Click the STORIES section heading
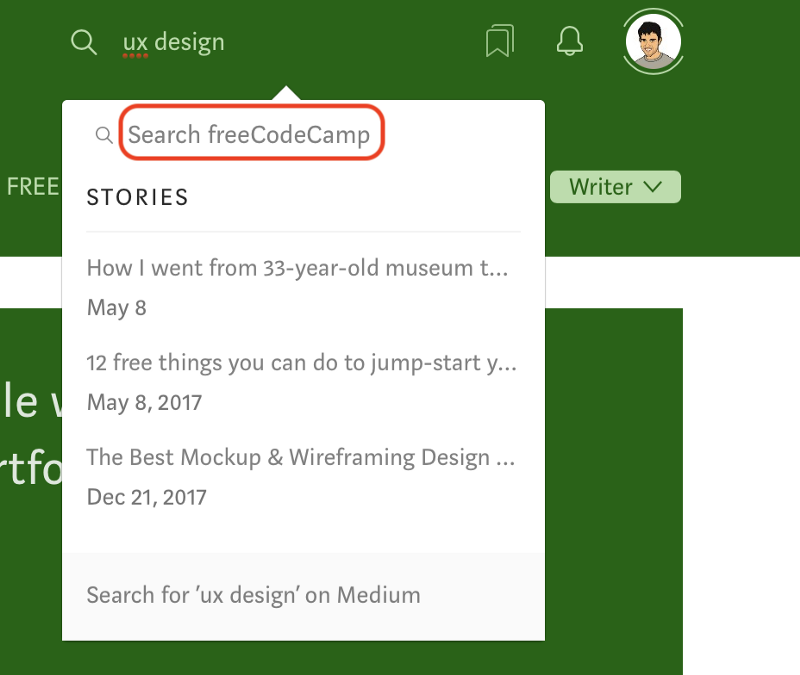Image resolution: width=800 pixels, height=675 pixels. pos(137,197)
